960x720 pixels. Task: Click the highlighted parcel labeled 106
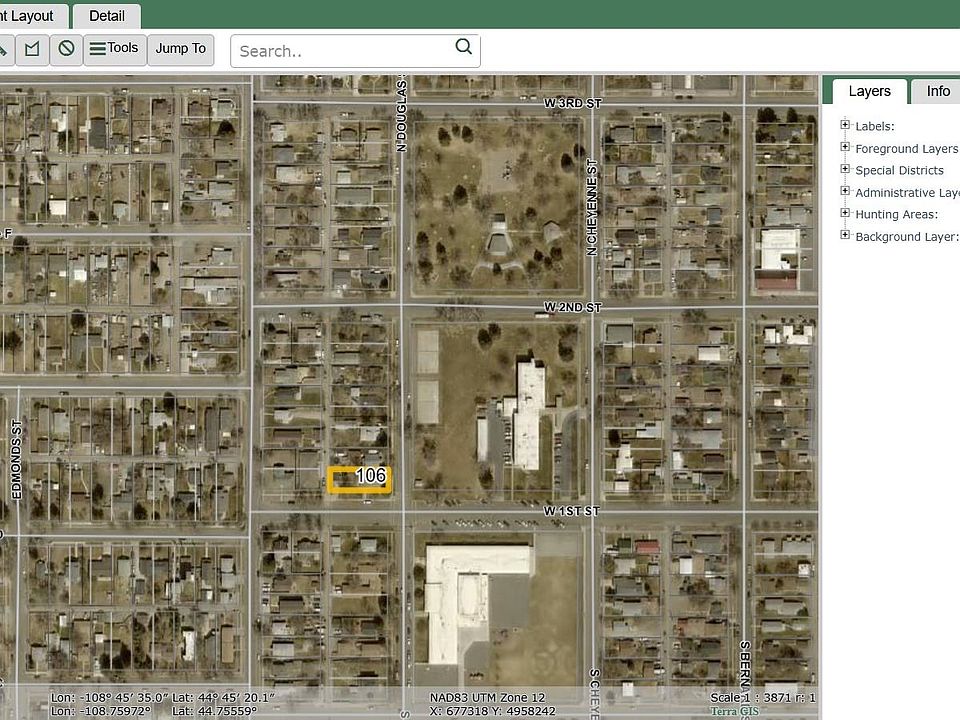pos(359,480)
